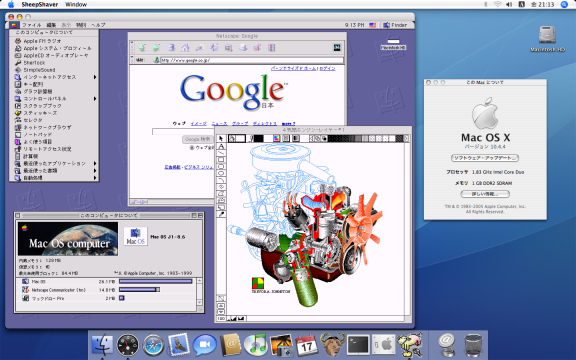
Task: Open iChat from the Dock
Action: (x=204, y=345)
